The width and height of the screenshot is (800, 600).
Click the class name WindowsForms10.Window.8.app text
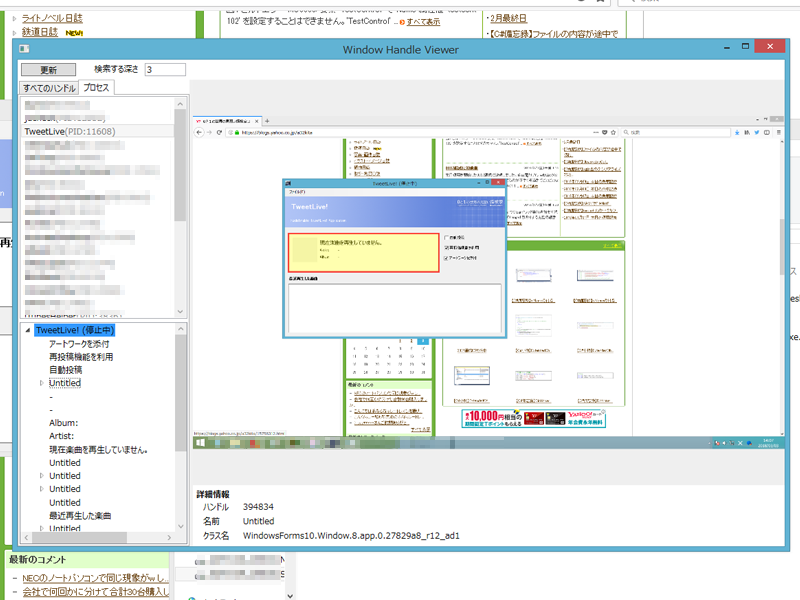tap(351, 536)
